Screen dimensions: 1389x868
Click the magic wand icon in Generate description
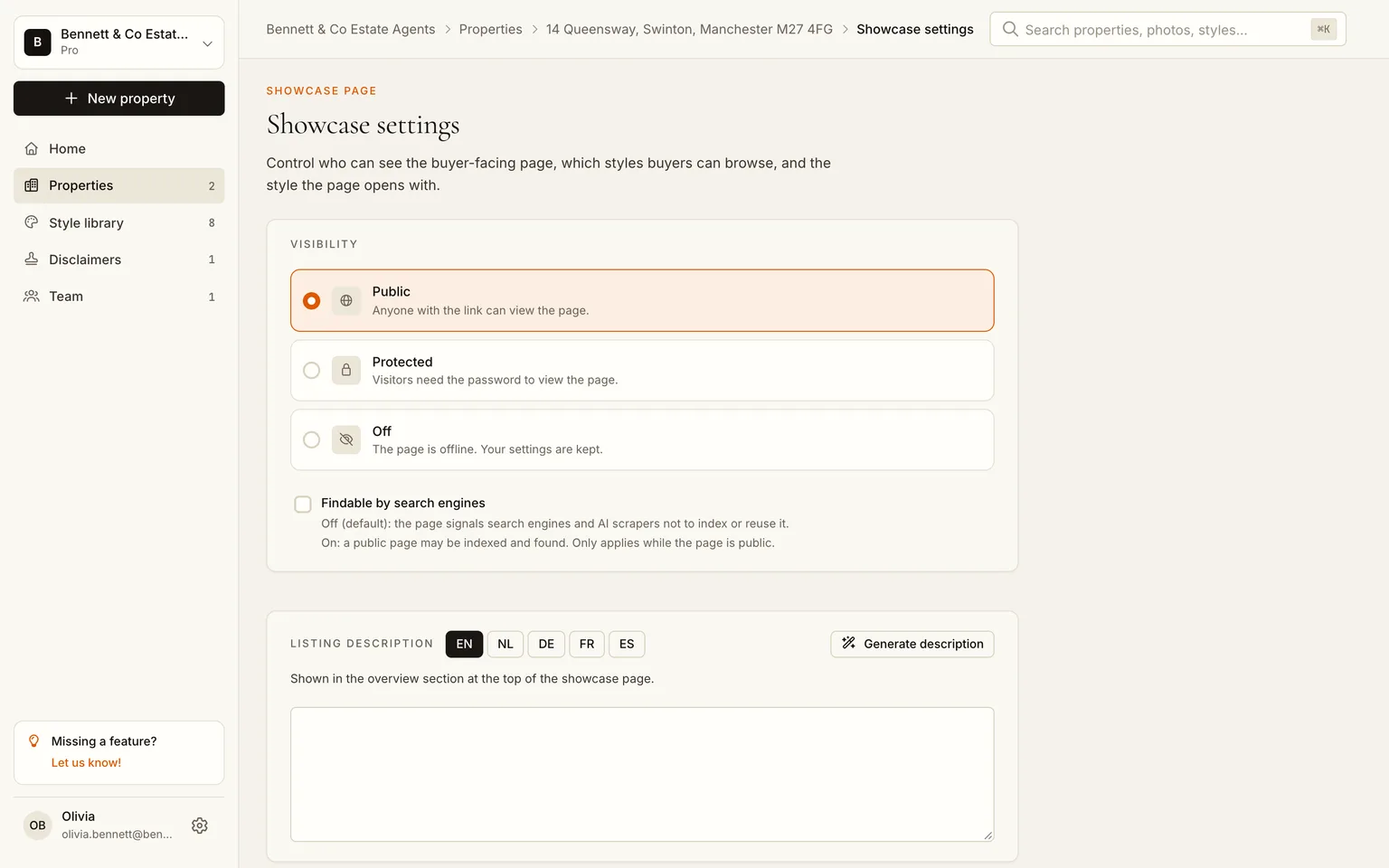848,643
